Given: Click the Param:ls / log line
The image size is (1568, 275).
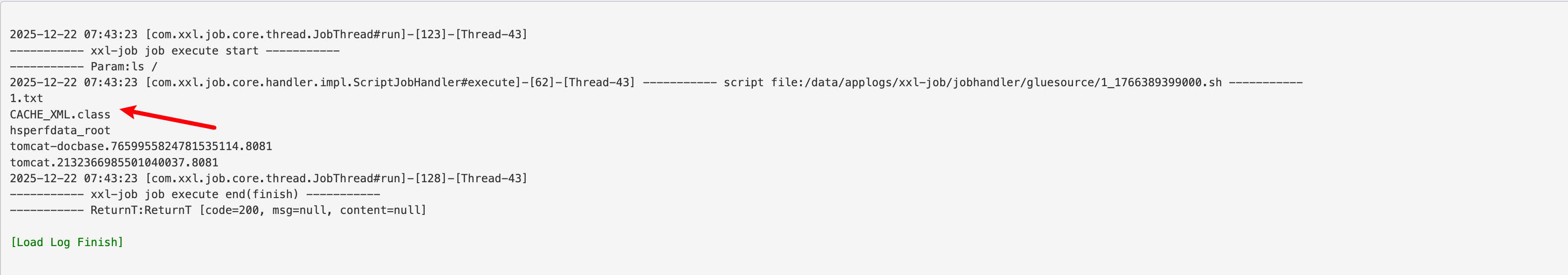Looking at the screenshot, I should [x=124, y=67].
